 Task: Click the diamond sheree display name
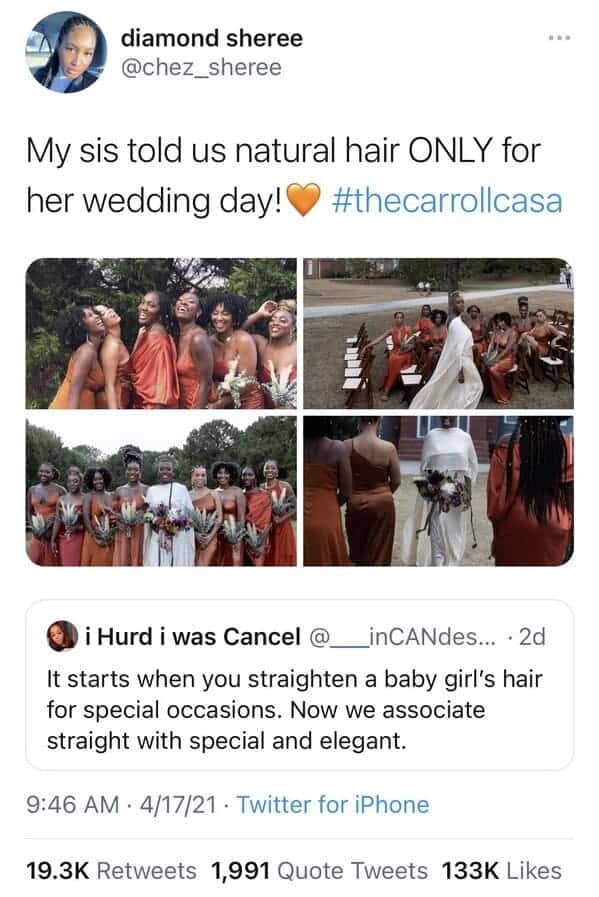click(212, 38)
